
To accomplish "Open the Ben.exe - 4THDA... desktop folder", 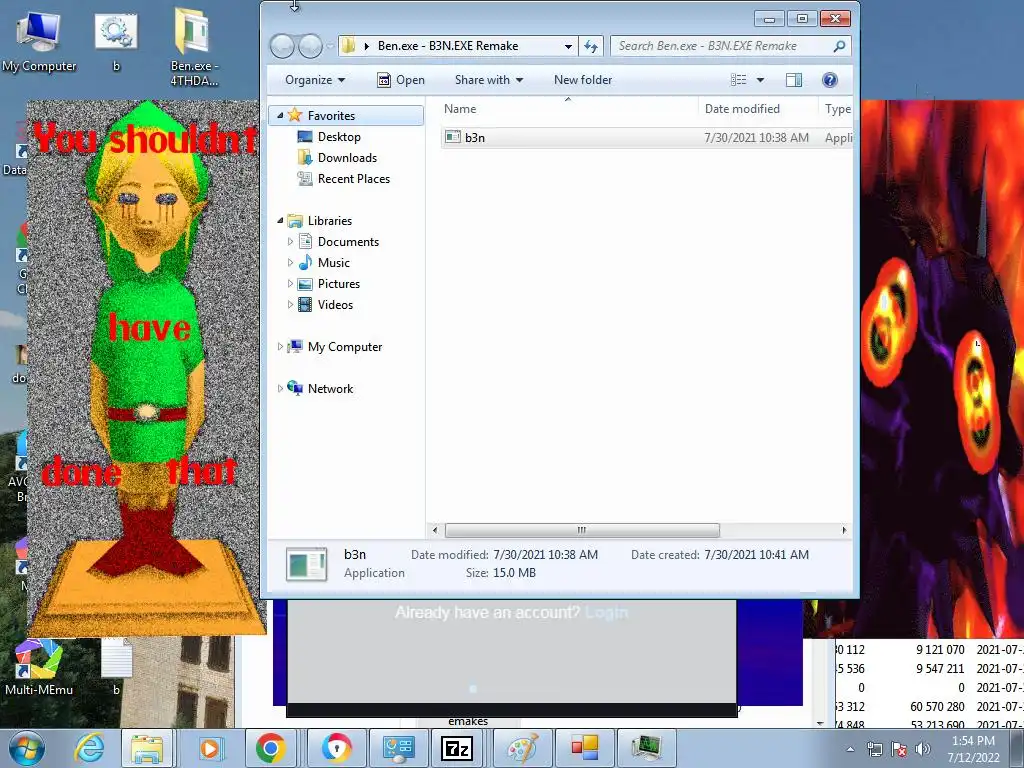I will click(x=193, y=47).
